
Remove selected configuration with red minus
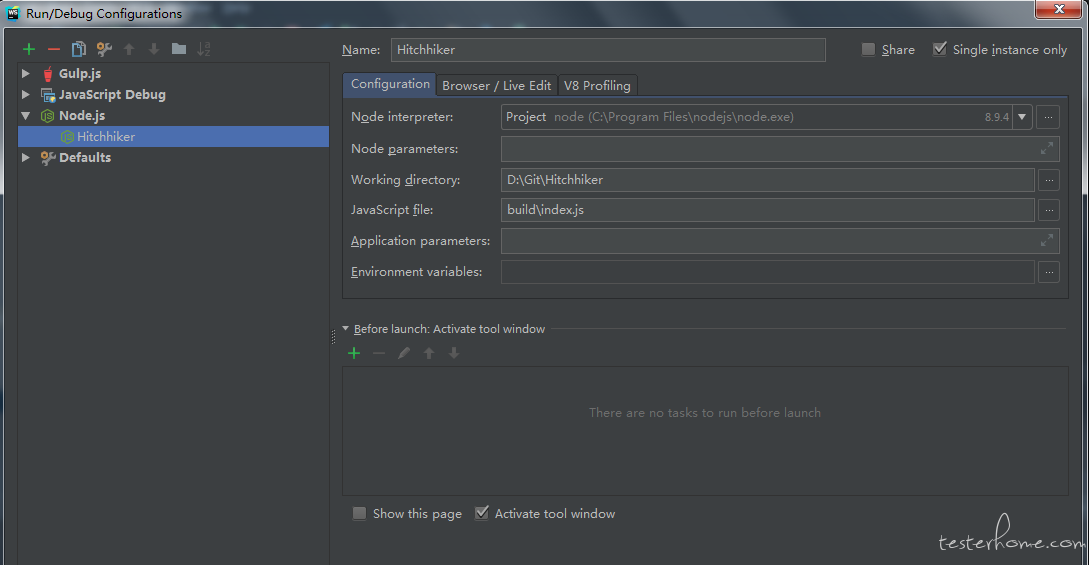click(x=53, y=49)
